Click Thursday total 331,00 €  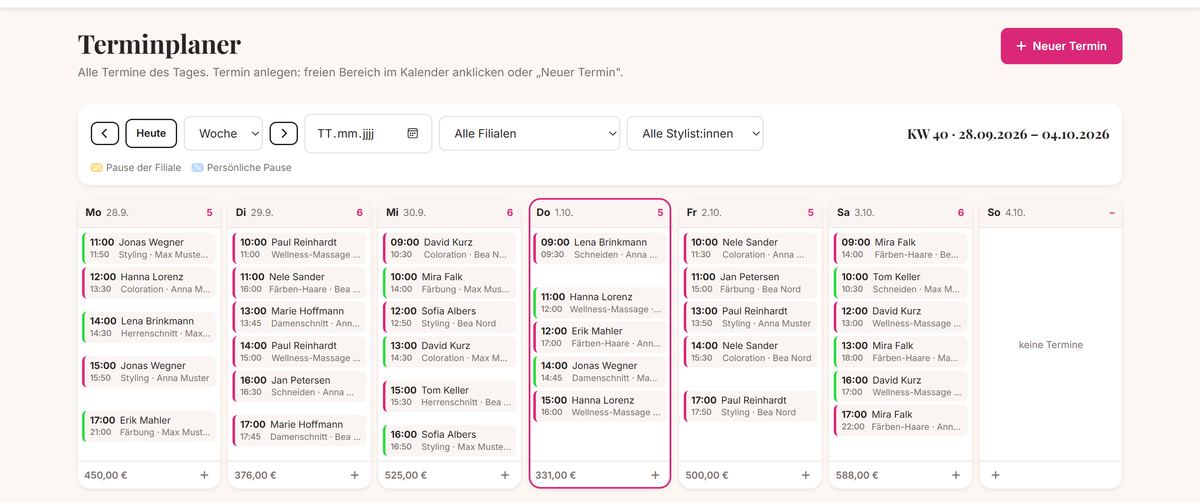tap(556, 475)
